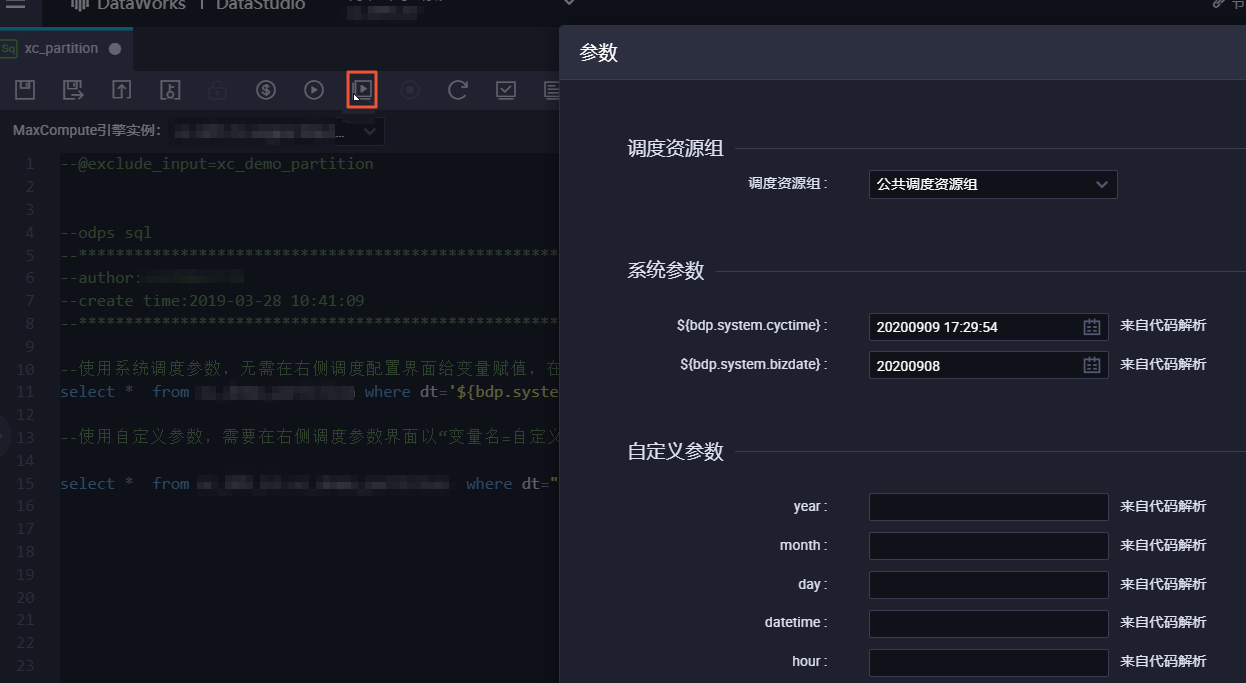This screenshot has width=1246, height=683.
Task: Click the checkmark screen icon in toolbar
Action: [506, 90]
